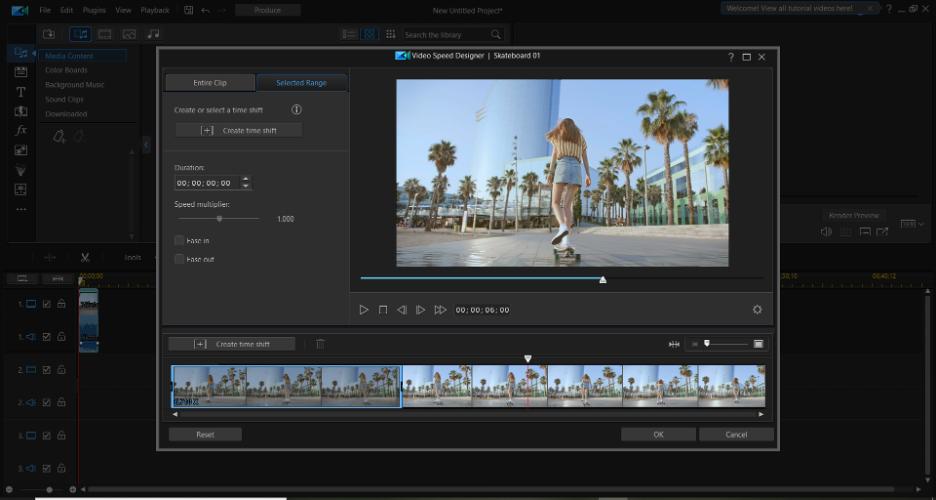The image size is (936, 500).
Task: Enable the Ease in checkbox
Action: pos(179,240)
